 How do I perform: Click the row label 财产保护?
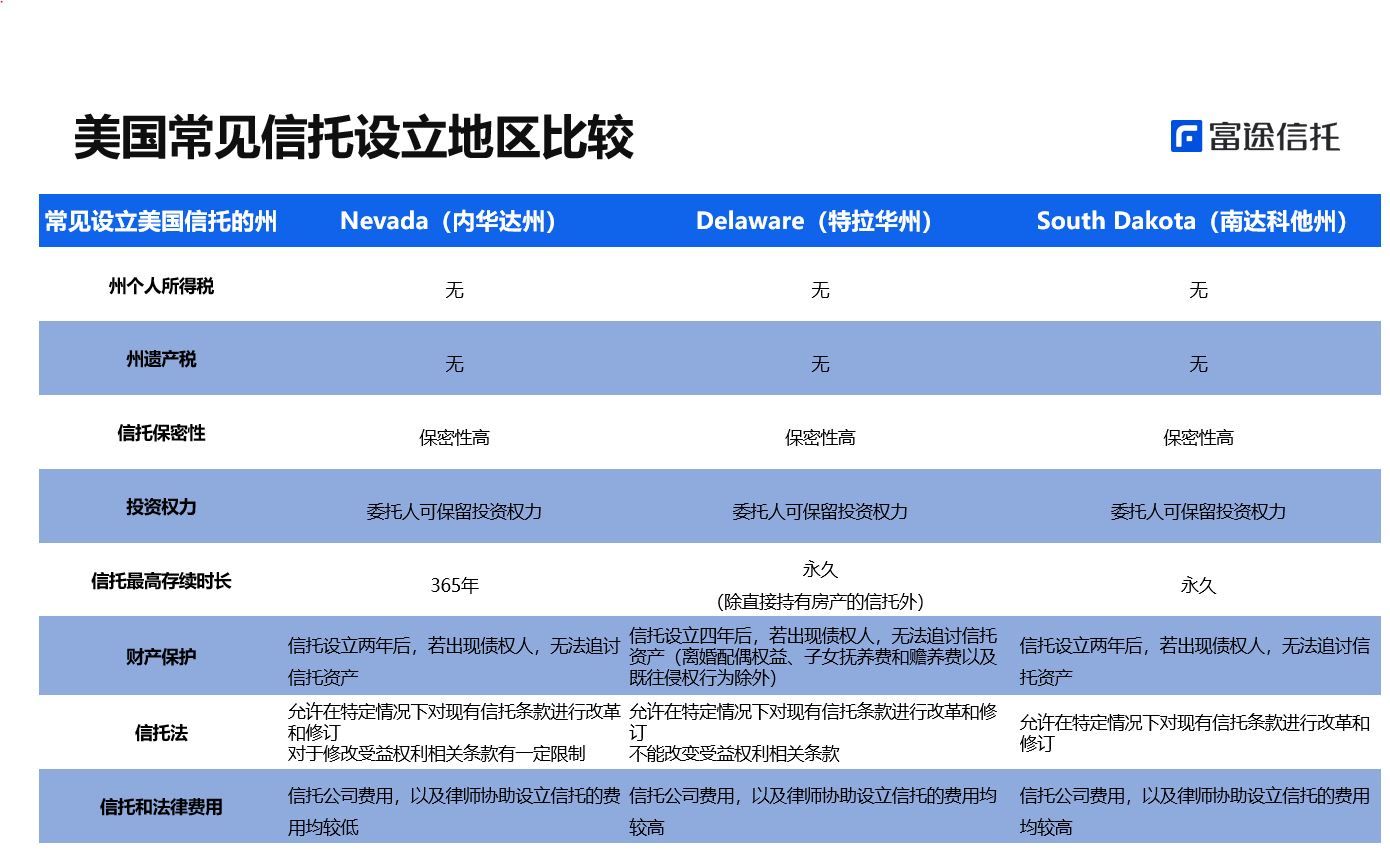(x=161, y=657)
